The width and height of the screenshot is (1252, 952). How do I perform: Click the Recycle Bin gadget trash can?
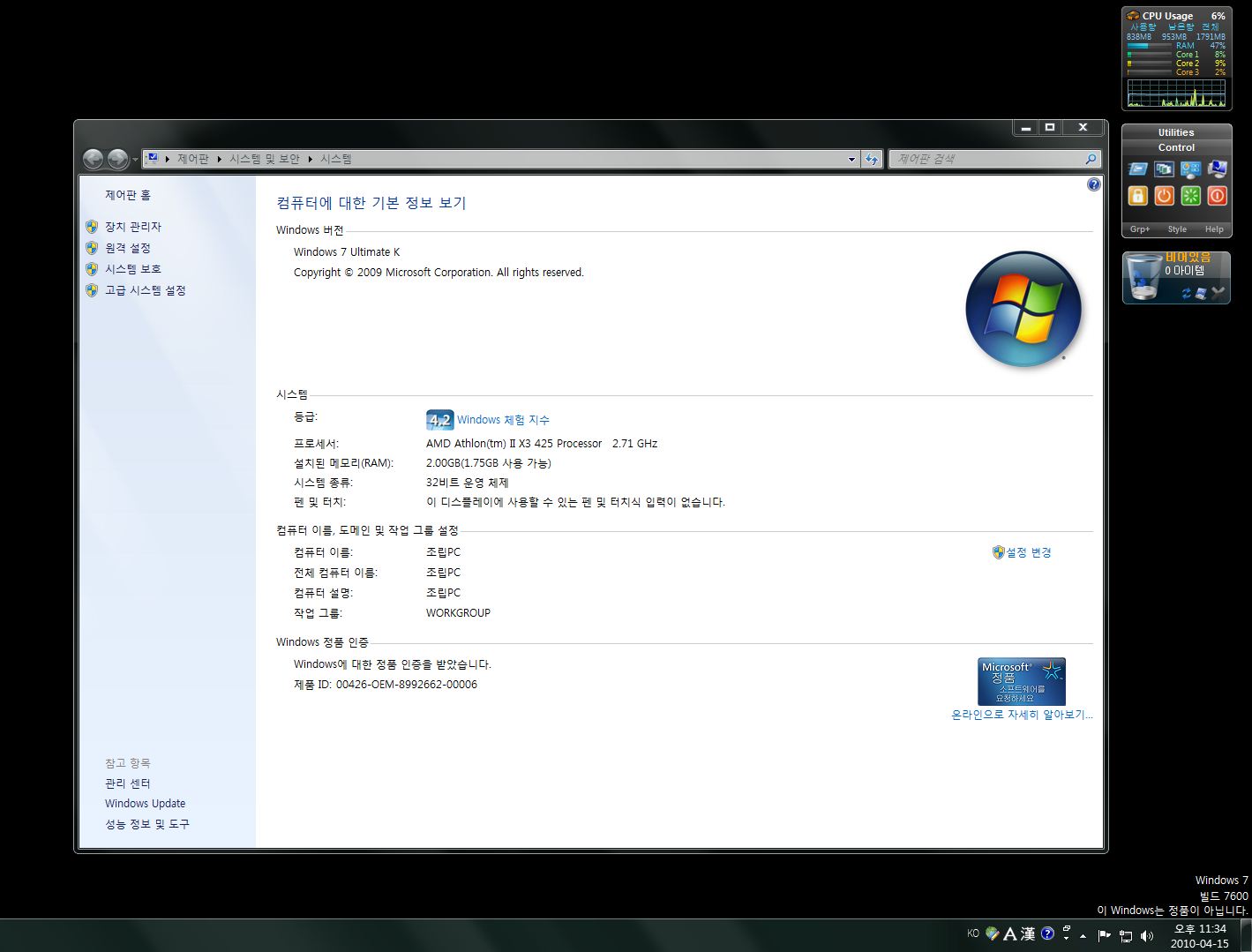click(x=1143, y=277)
